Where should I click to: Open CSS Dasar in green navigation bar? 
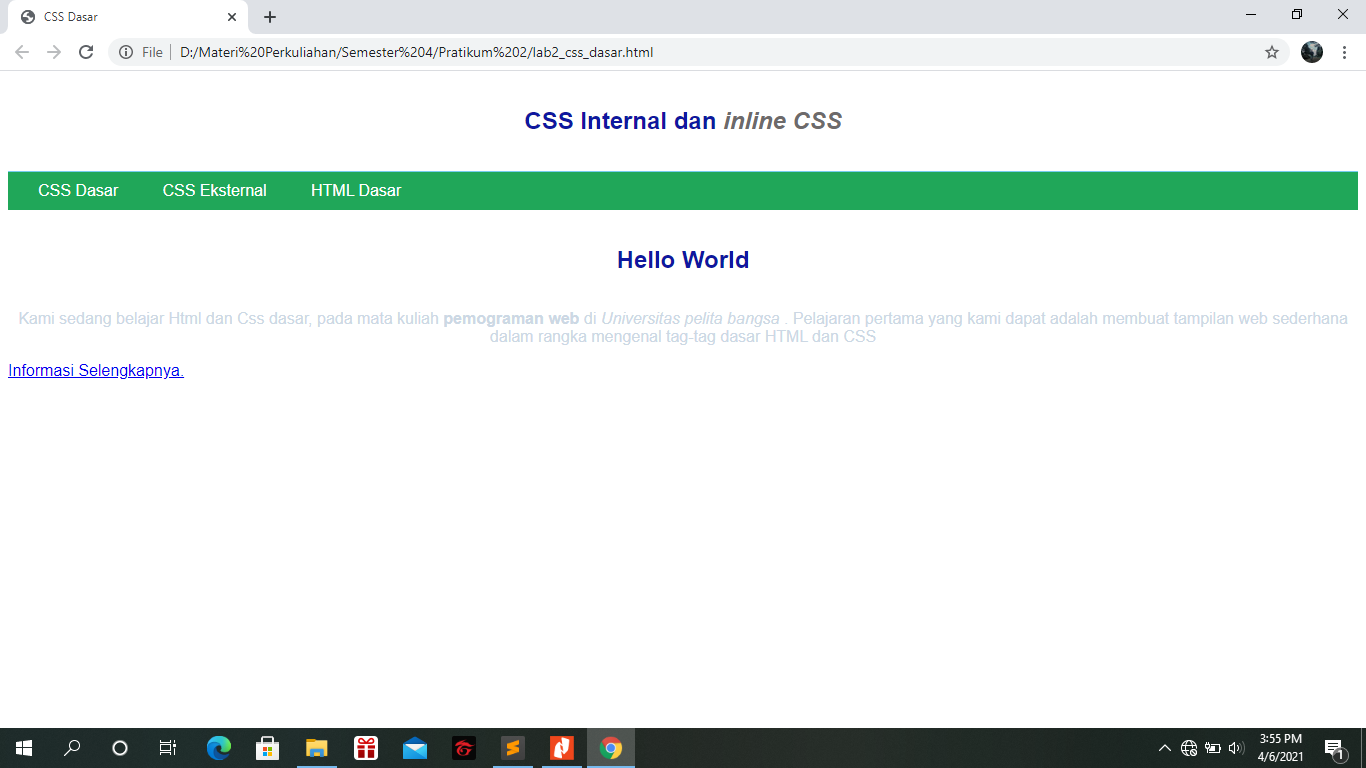[x=78, y=190]
